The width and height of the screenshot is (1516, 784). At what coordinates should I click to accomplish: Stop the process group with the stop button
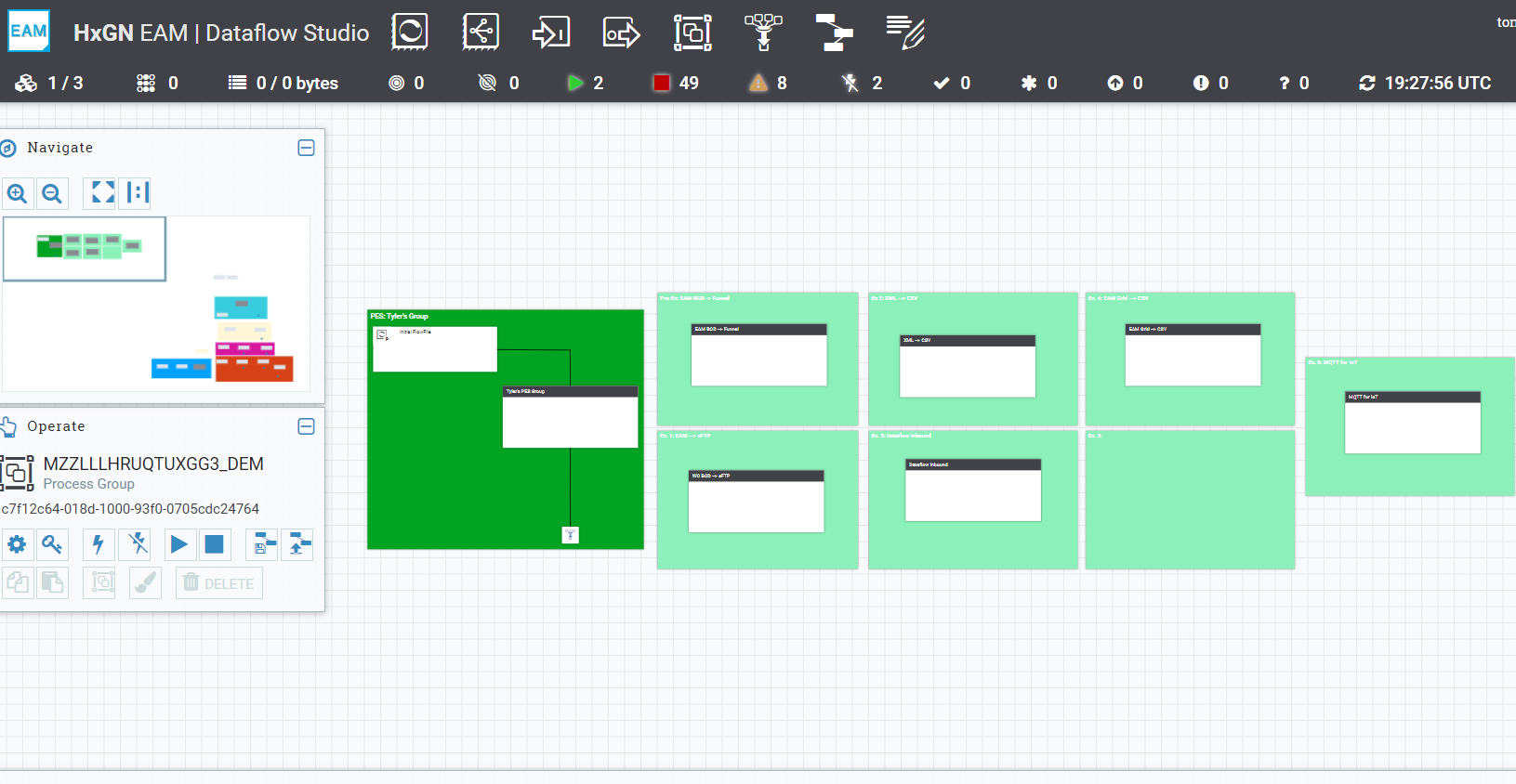215,544
